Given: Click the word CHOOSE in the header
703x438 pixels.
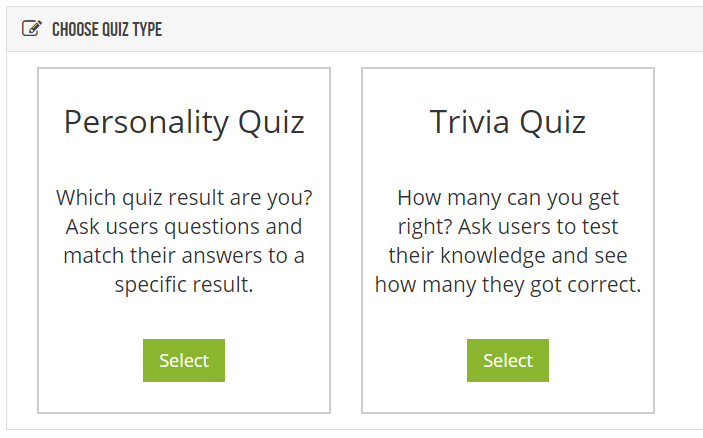Looking at the screenshot, I should tap(75, 30).
